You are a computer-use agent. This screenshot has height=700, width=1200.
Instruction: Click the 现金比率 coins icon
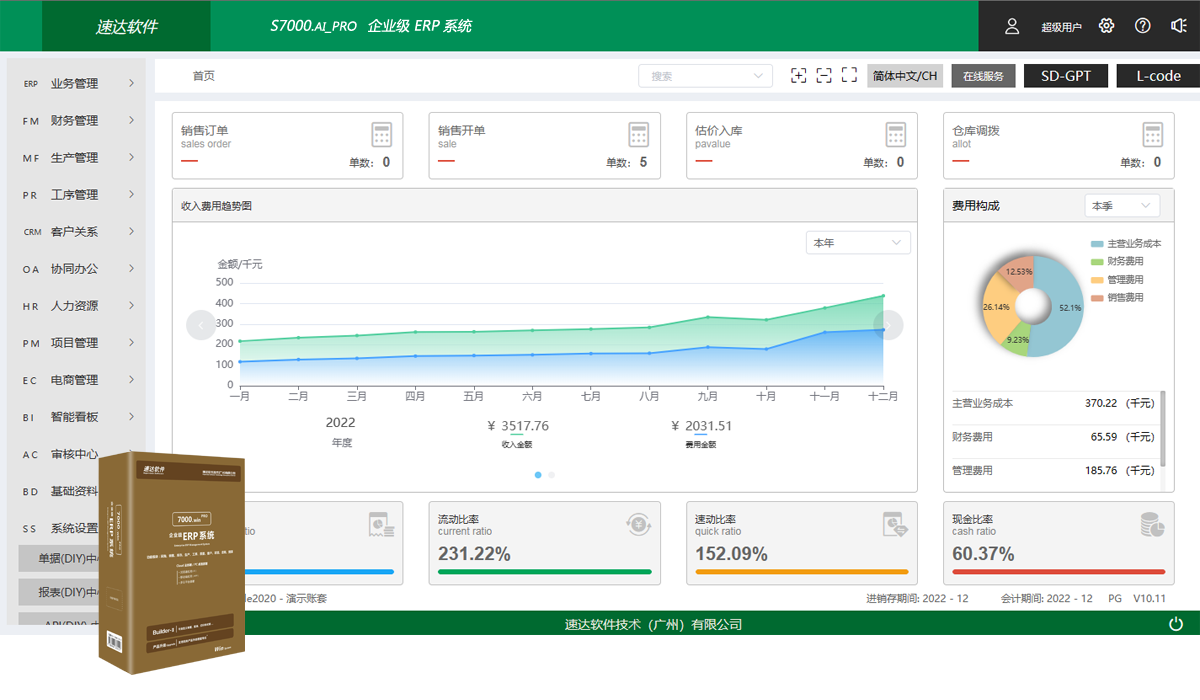coord(1153,524)
